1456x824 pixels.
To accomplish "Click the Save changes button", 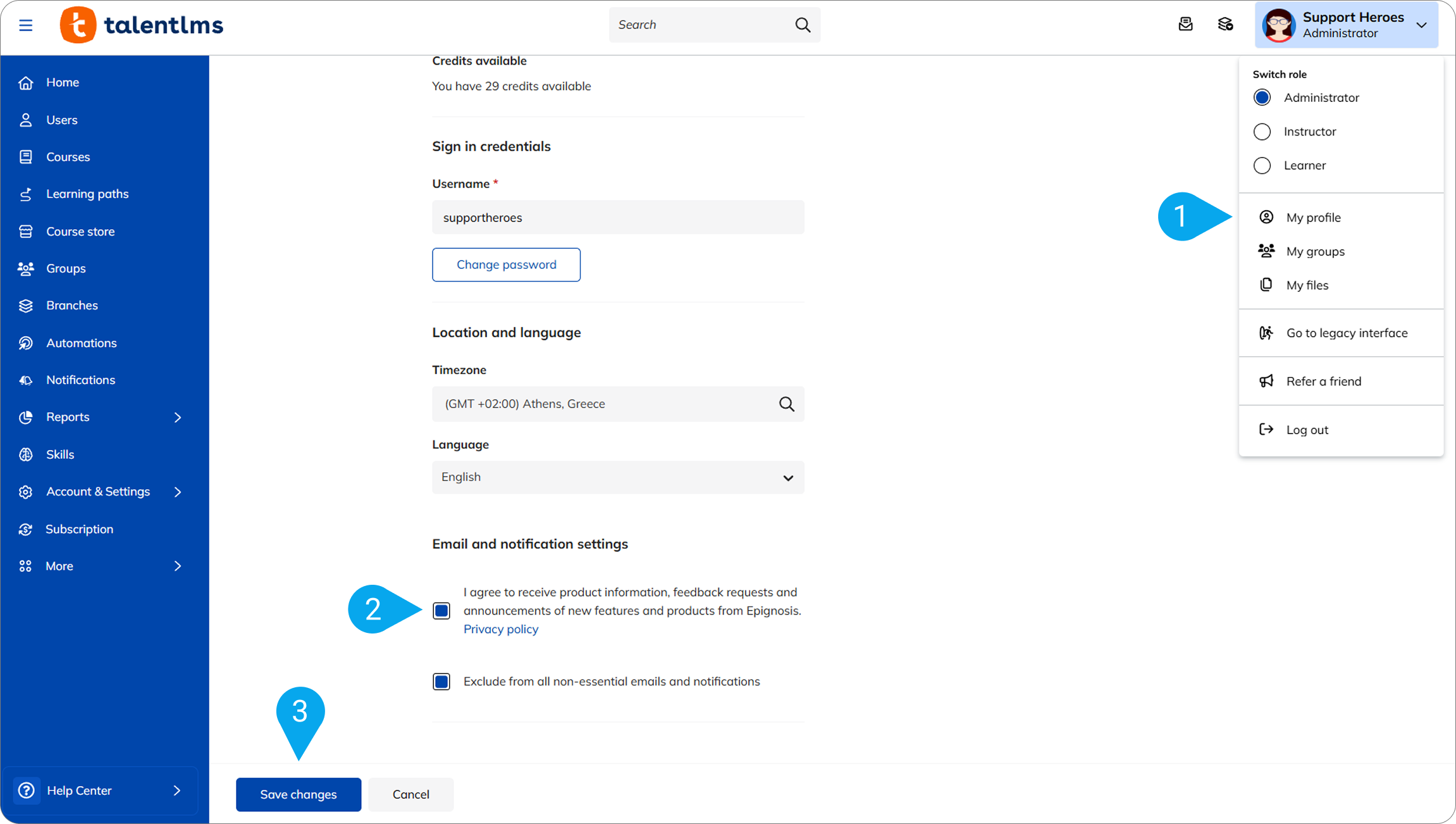I will pyautogui.click(x=298, y=794).
